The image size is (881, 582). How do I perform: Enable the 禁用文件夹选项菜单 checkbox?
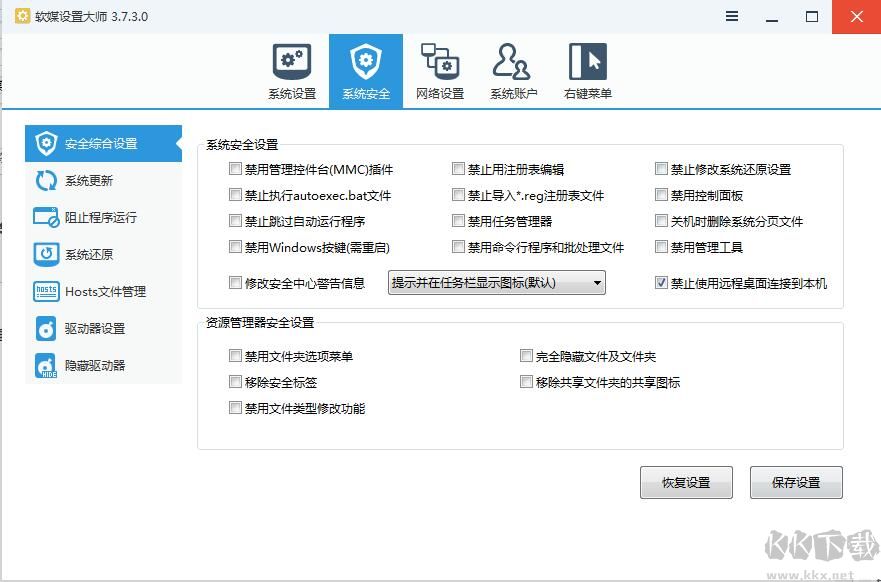tap(236, 355)
